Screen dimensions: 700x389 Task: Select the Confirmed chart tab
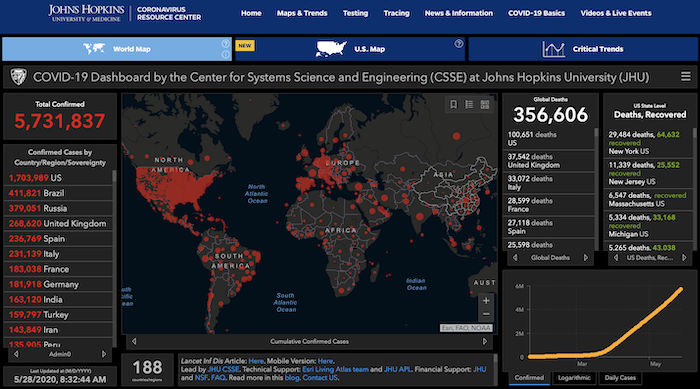pos(529,378)
